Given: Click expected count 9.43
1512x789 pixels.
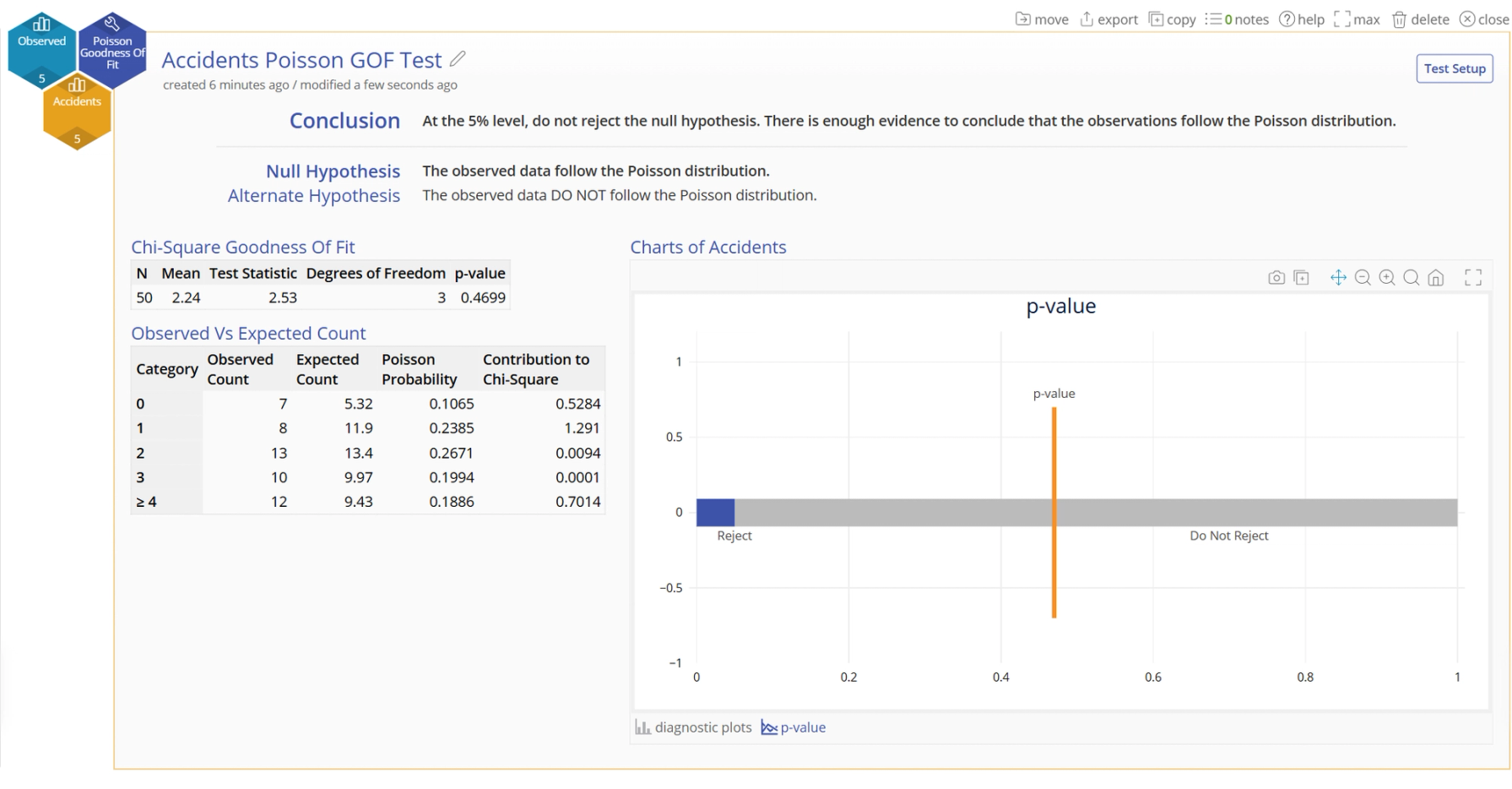Looking at the screenshot, I should [359, 502].
